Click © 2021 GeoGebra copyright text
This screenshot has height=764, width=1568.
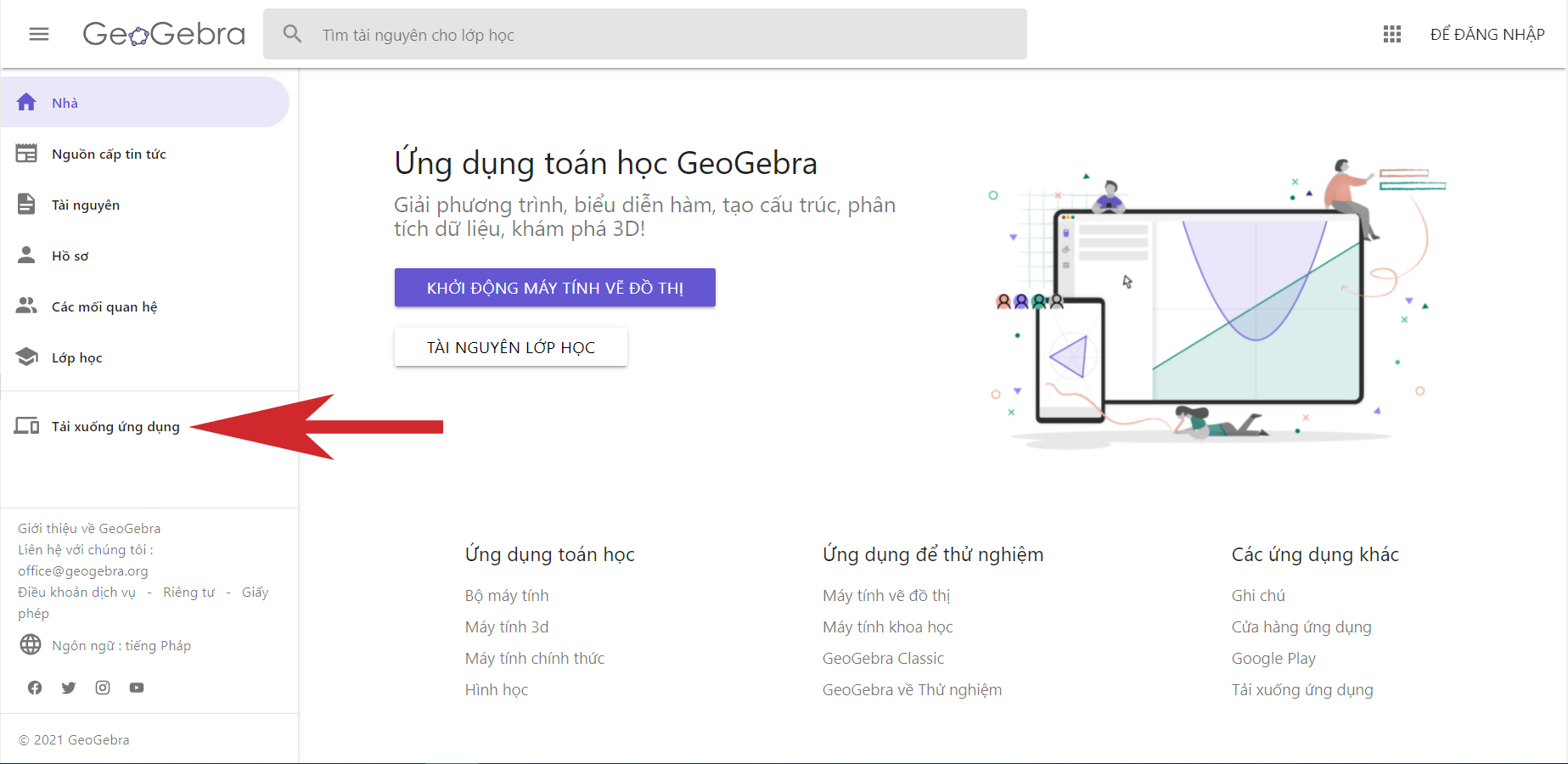point(74,739)
